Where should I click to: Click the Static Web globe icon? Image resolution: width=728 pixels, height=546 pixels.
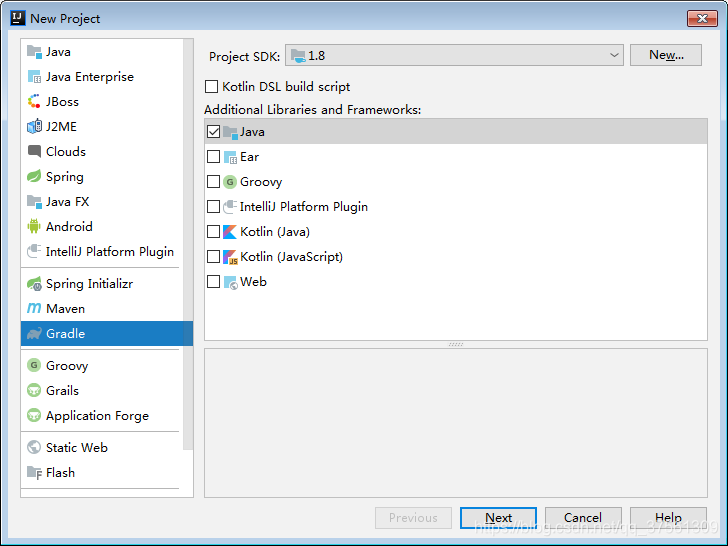[34, 447]
